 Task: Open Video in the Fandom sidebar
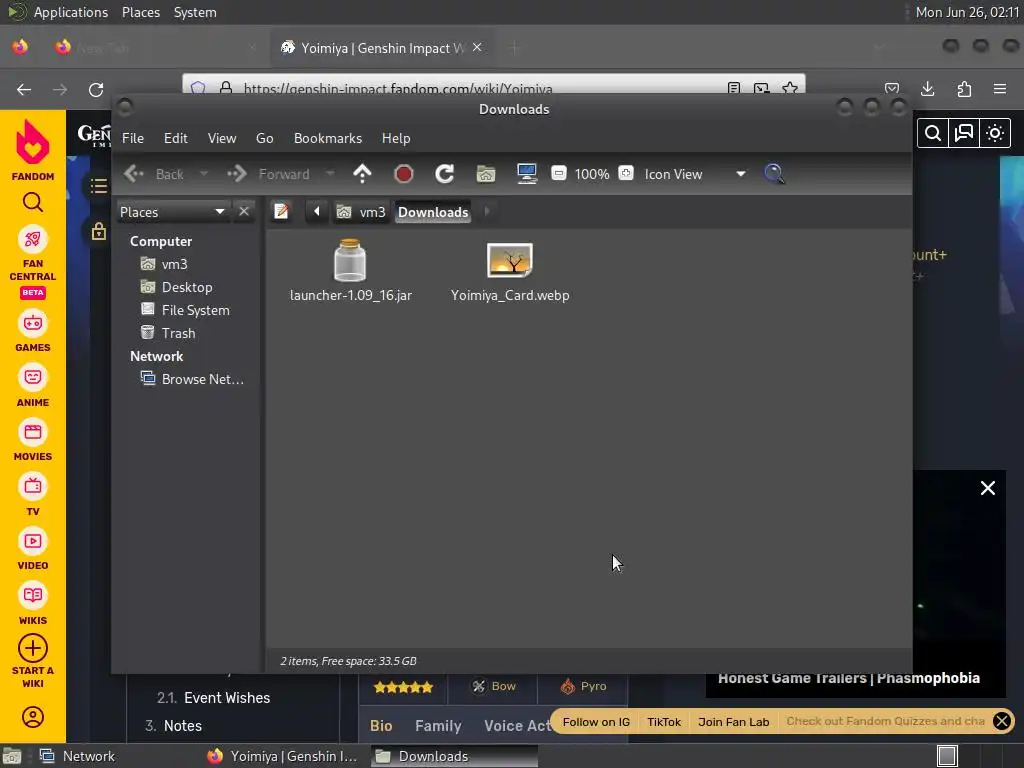click(33, 550)
